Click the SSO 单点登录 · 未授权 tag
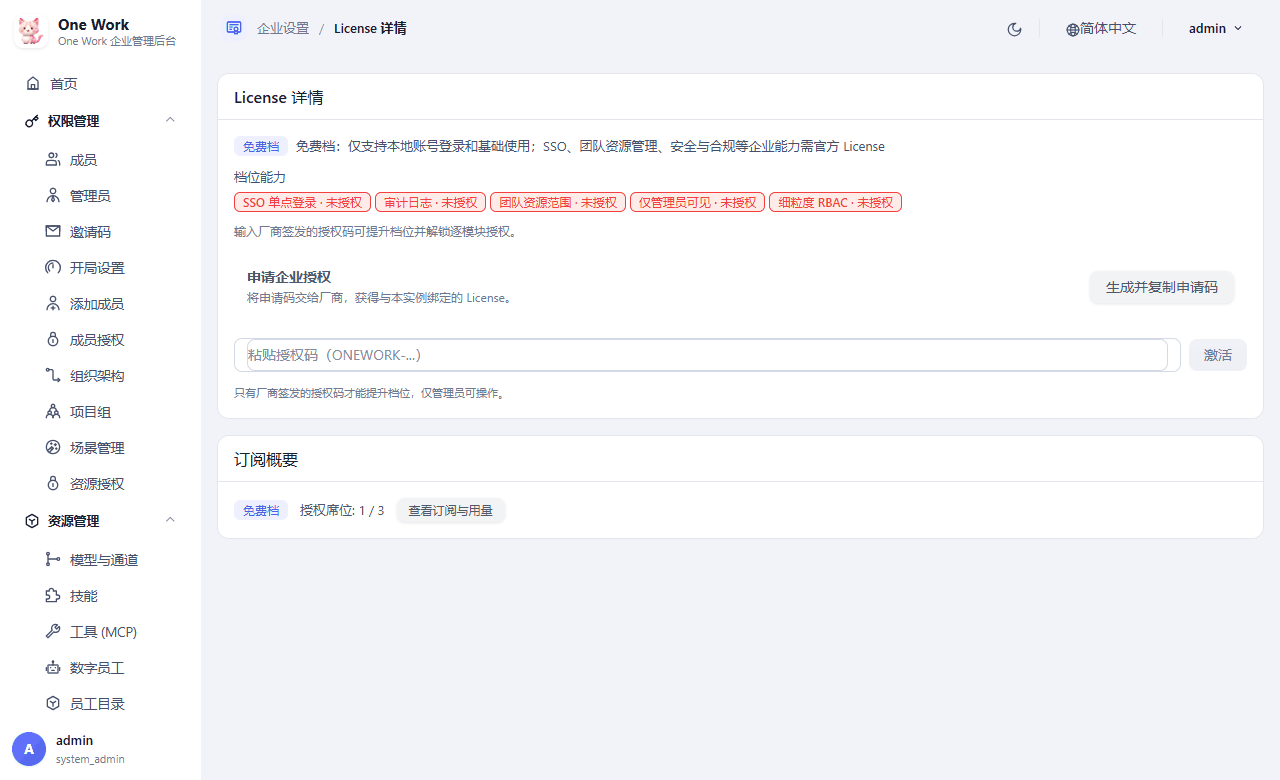This screenshot has width=1280, height=780. tap(303, 202)
